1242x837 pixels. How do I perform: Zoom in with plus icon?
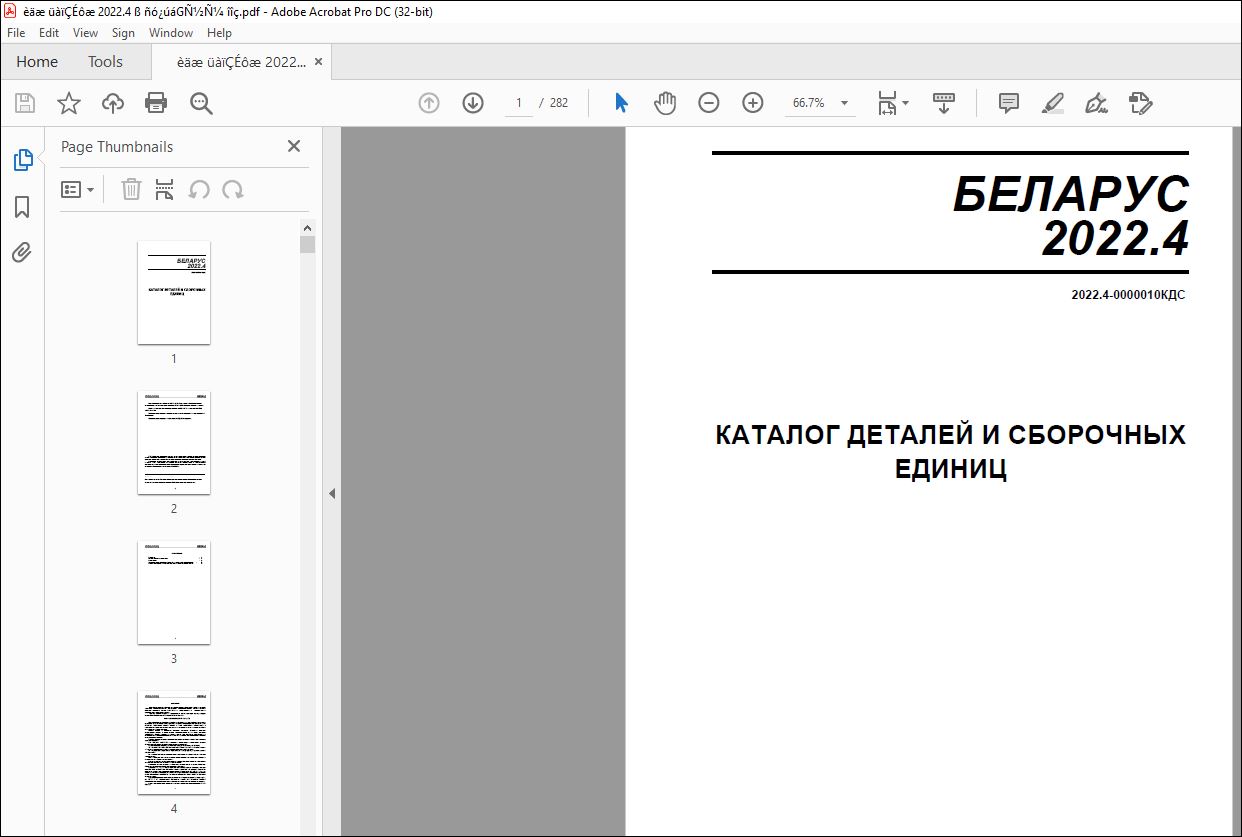753,103
